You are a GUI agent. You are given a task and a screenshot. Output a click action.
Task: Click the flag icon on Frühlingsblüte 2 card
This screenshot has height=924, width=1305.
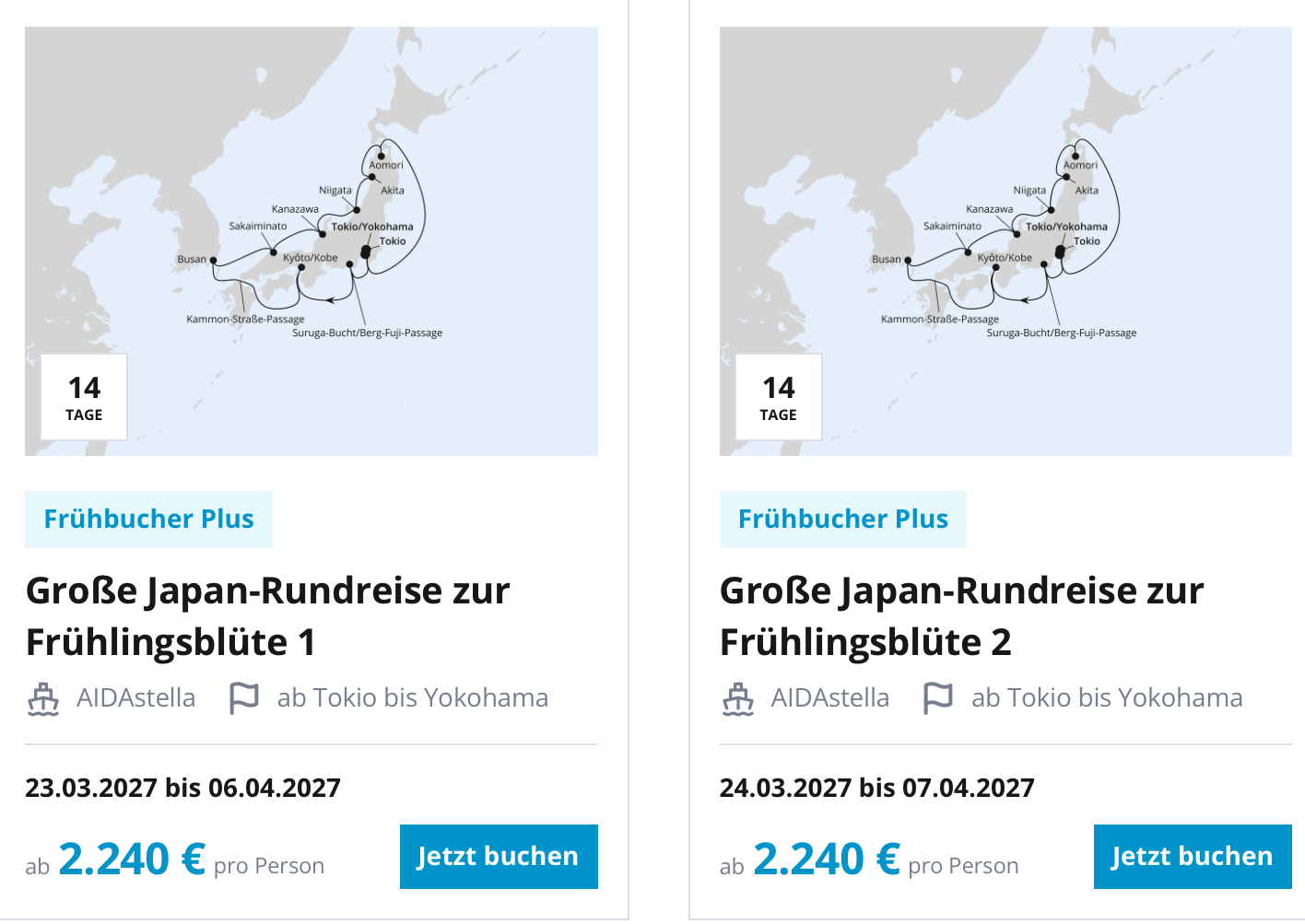937,698
